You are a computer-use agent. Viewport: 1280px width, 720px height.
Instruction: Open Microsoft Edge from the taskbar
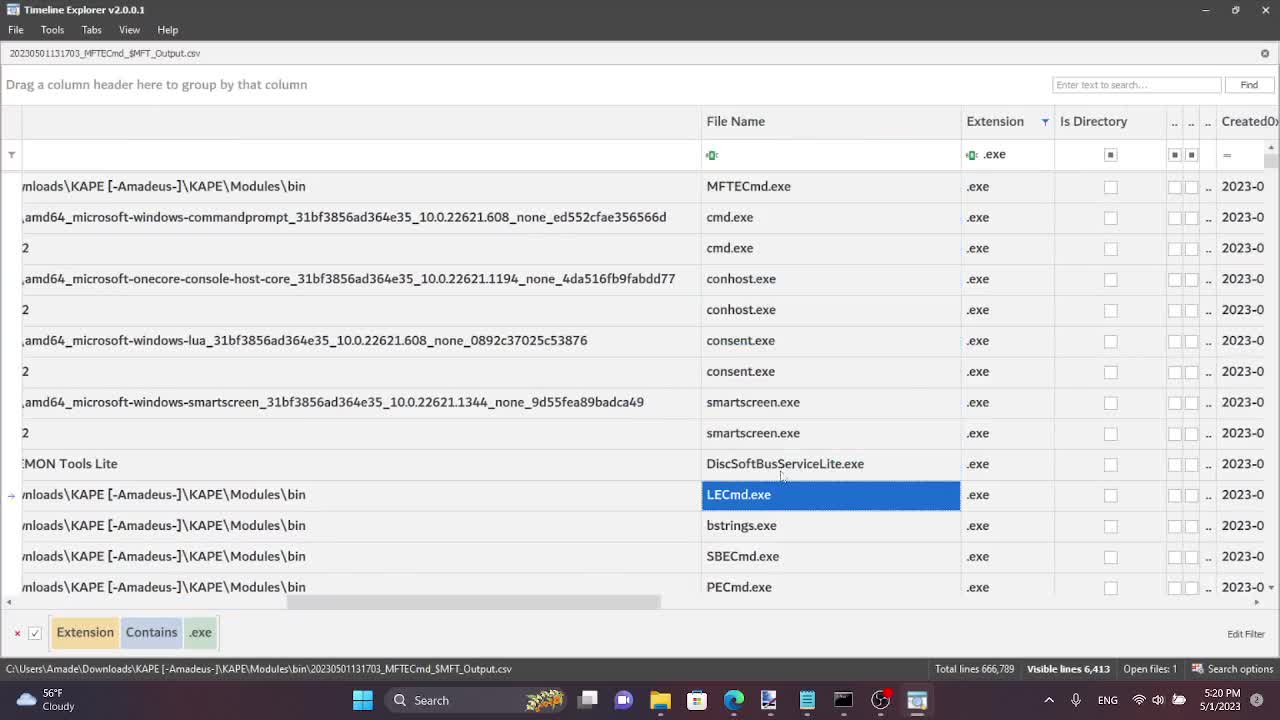[733, 700]
